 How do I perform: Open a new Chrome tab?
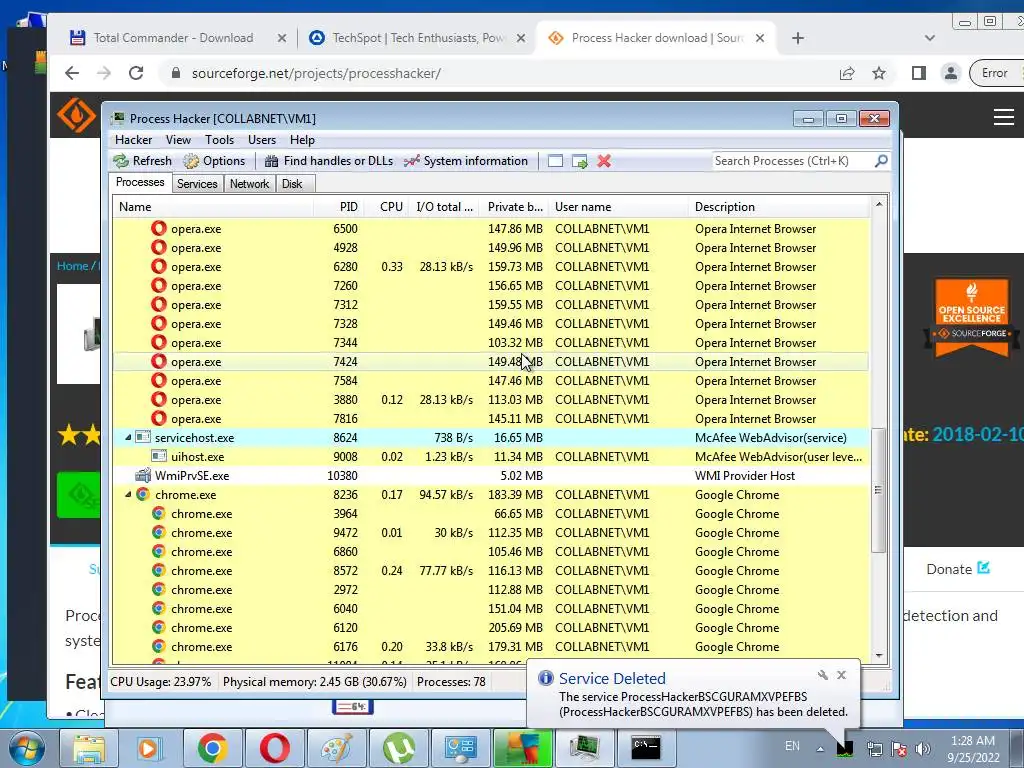coord(797,38)
